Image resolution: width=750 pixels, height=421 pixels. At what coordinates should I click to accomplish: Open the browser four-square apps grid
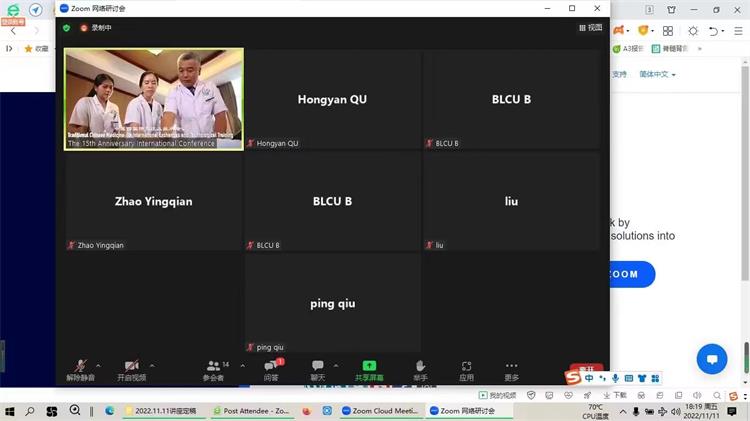coord(668,31)
